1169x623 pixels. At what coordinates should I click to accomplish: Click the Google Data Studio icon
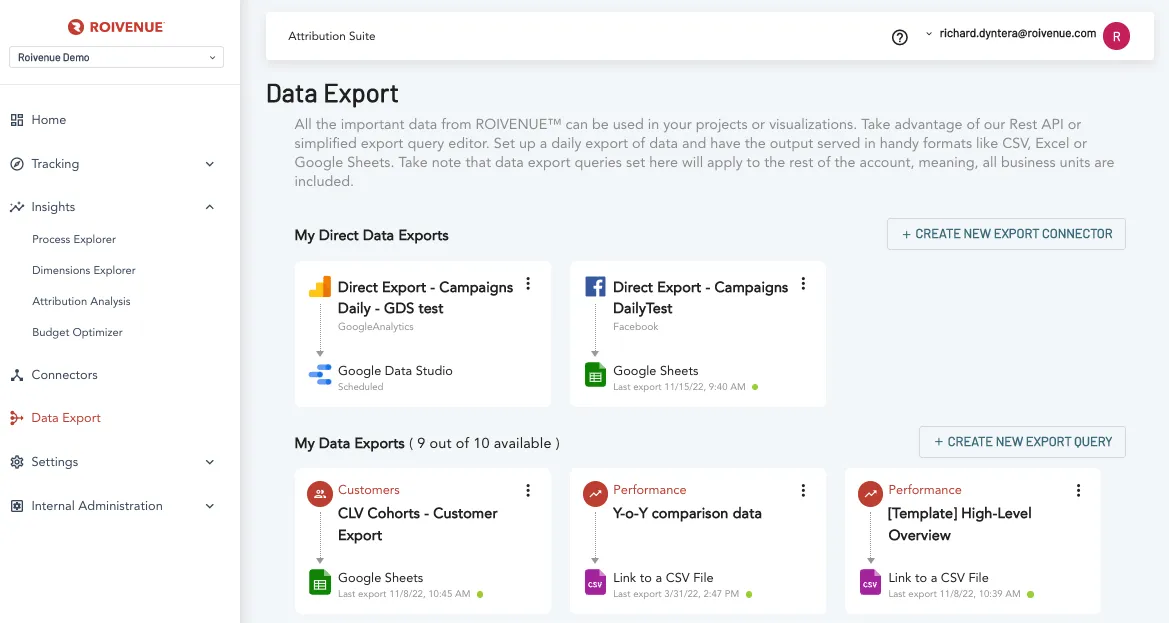pos(320,375)
